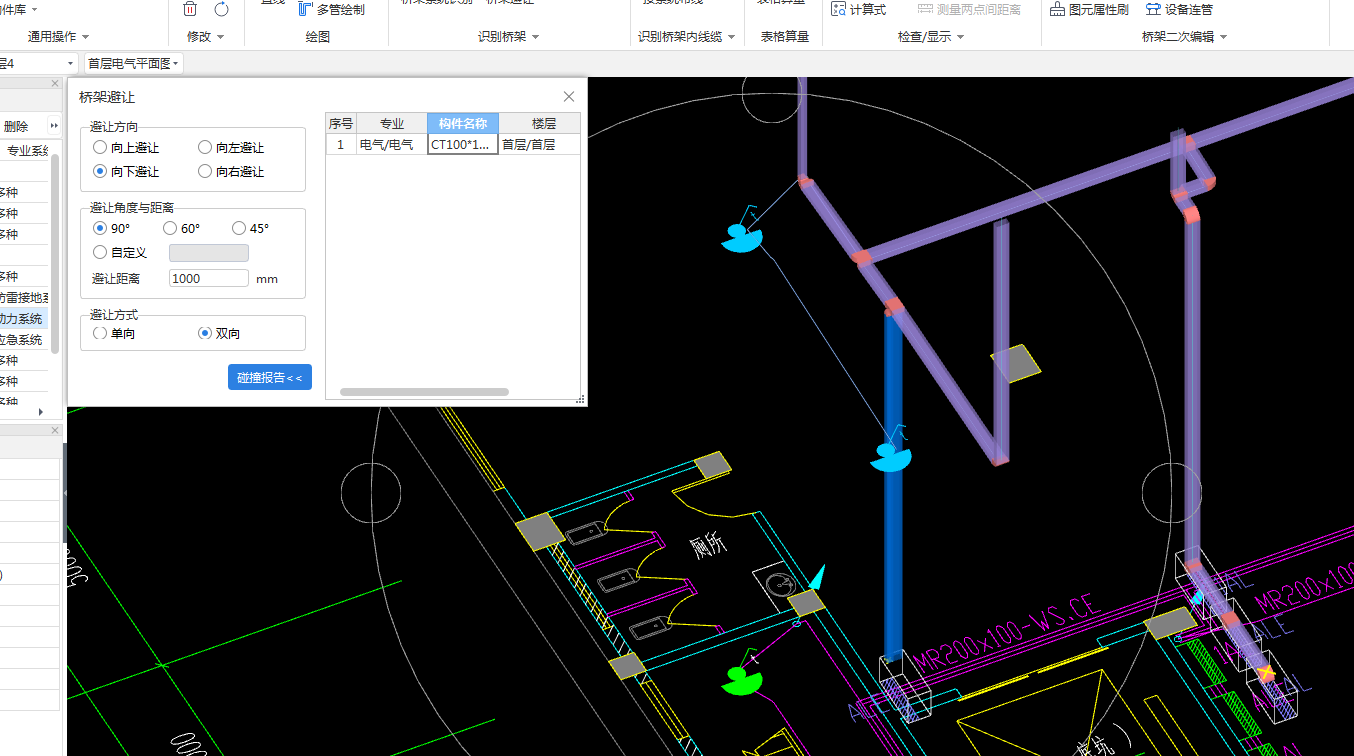Open the 首层电气平面图 drawing dropdown
1354x756 pixels.
[134, 63]
